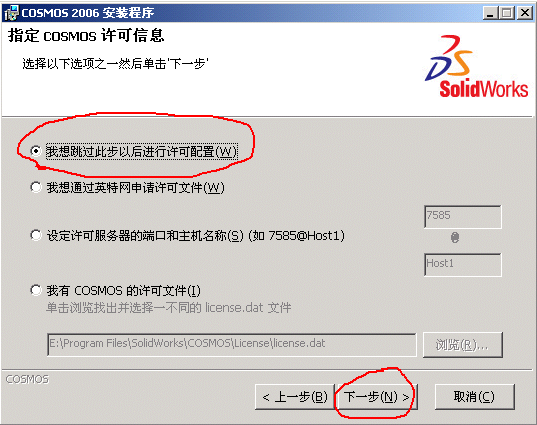Proceed with 下一步(N) button
Image resolution: width=537 pixels, height=425 pixels.
point(377,397)
